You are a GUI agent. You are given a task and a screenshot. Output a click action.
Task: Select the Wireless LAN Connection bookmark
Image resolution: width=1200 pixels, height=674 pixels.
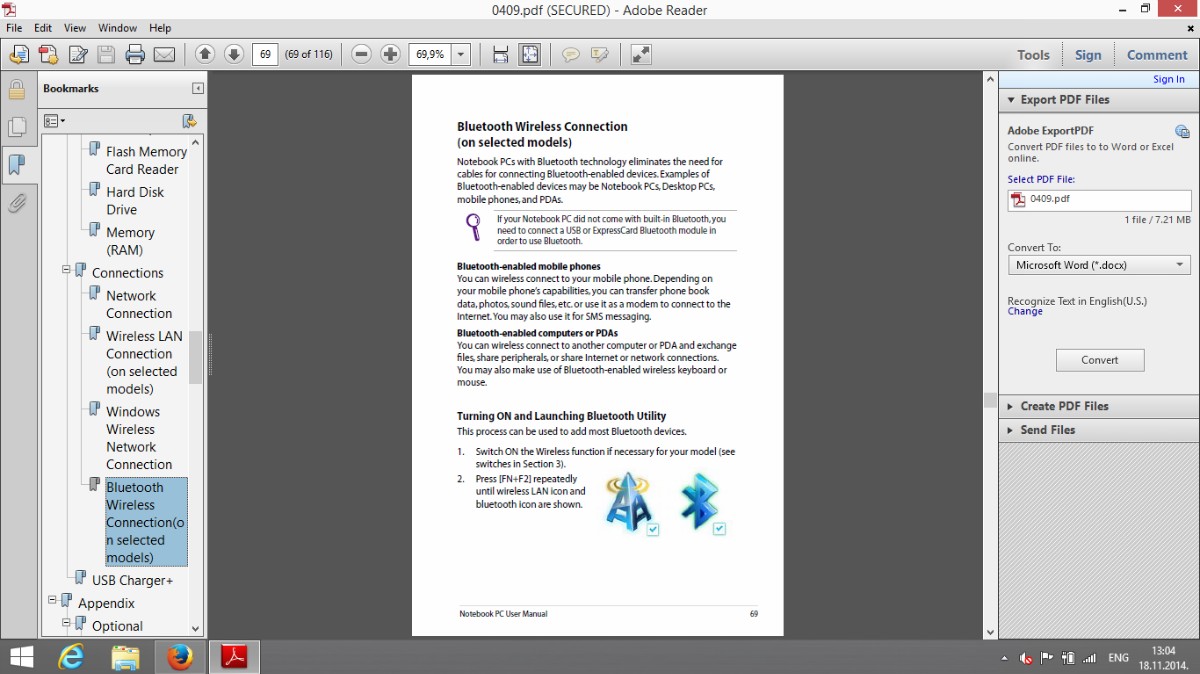coord(144,362)
